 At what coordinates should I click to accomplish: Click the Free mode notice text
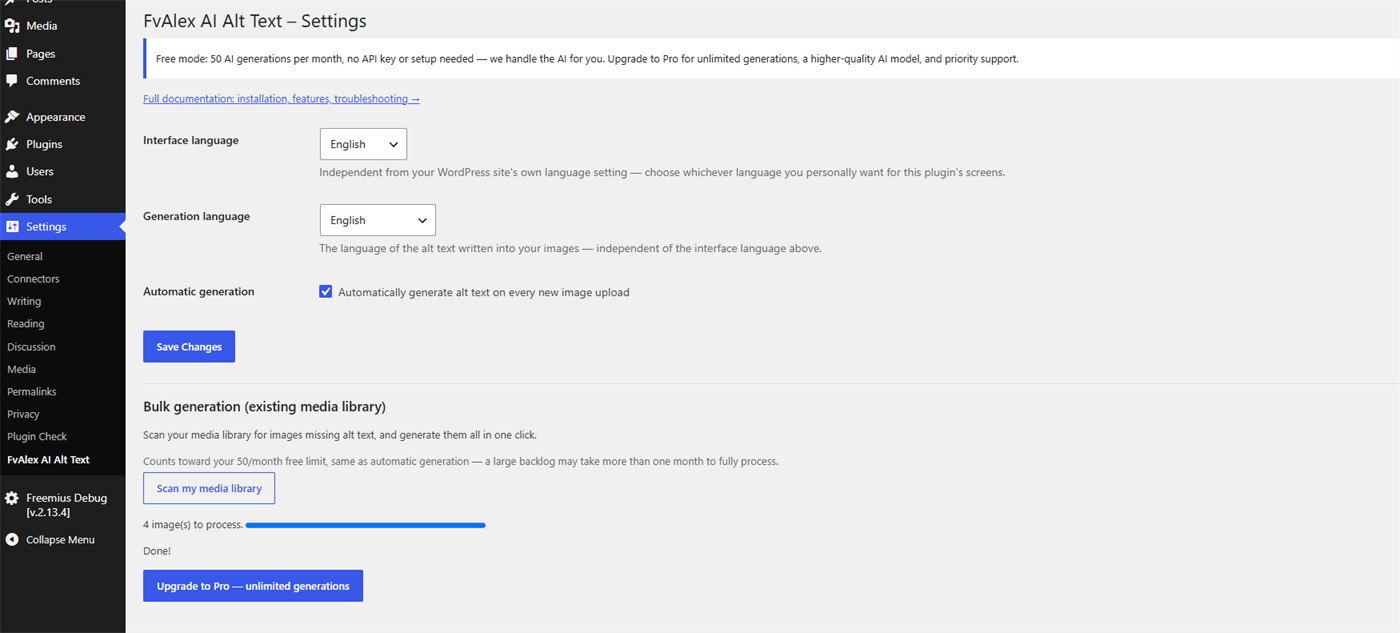point(587,59)
